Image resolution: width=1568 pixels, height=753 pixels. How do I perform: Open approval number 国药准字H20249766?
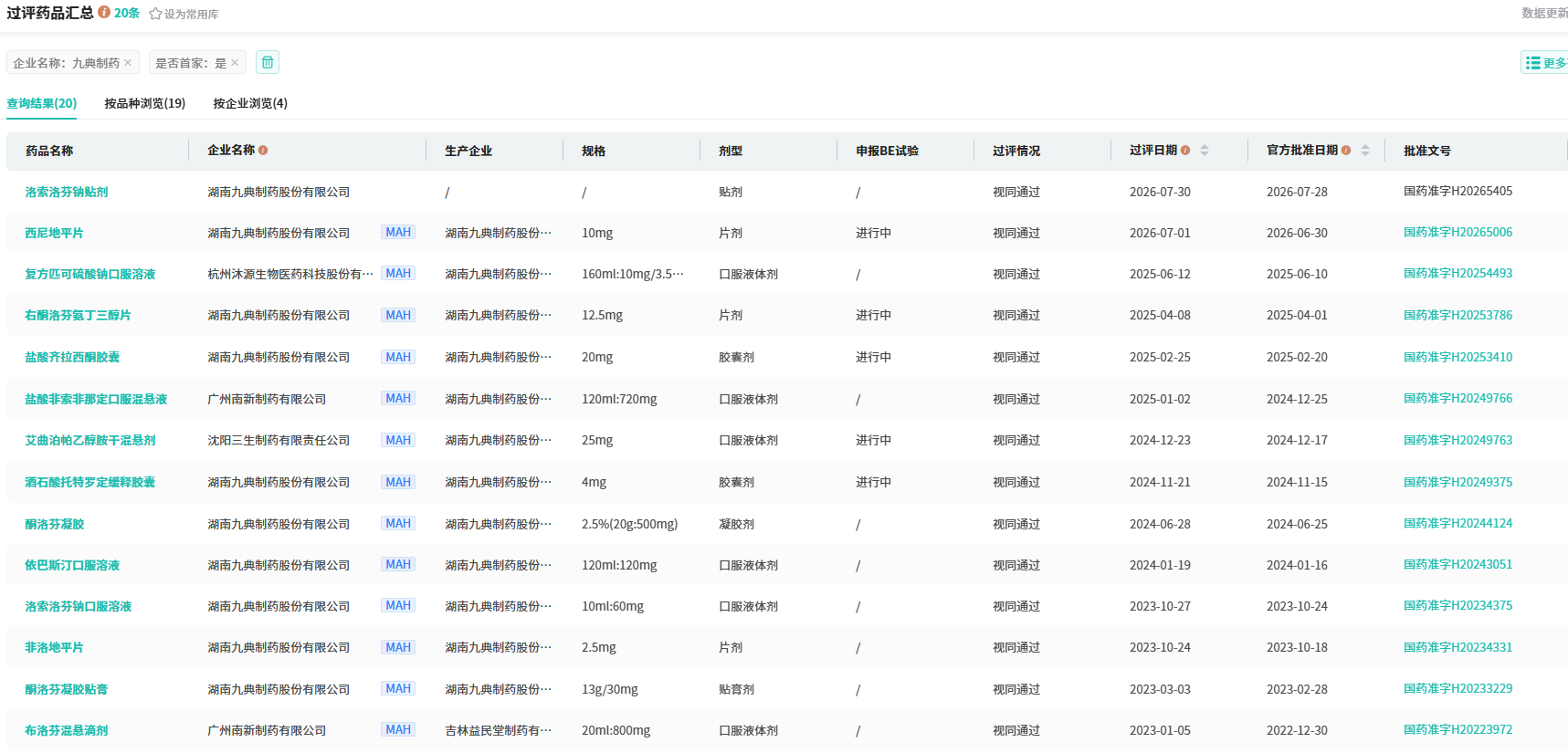(x=1458, y=399)
